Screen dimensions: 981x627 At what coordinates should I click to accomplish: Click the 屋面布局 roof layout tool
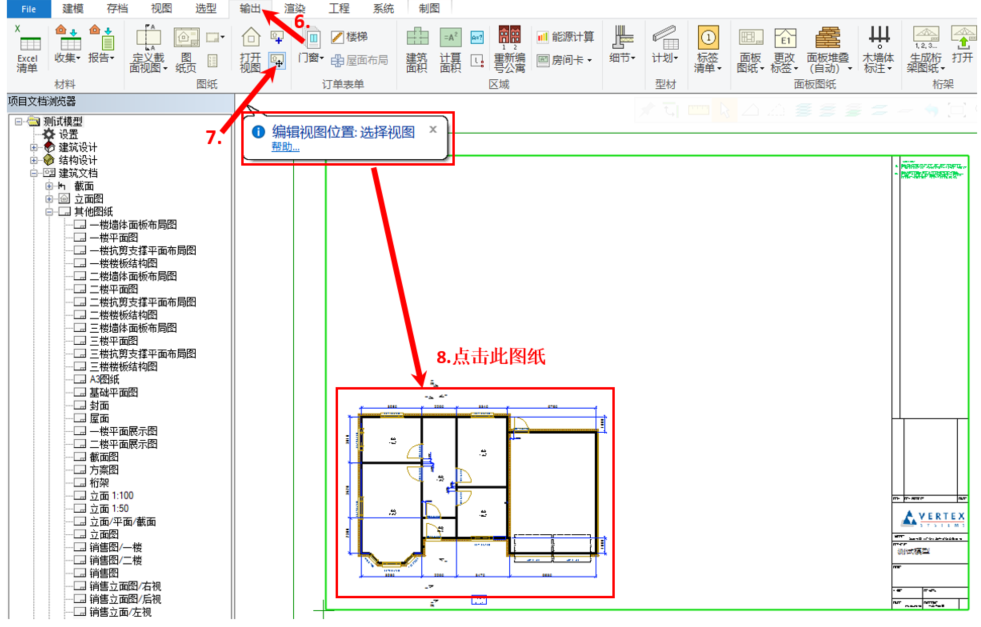(x=360, y=60)
